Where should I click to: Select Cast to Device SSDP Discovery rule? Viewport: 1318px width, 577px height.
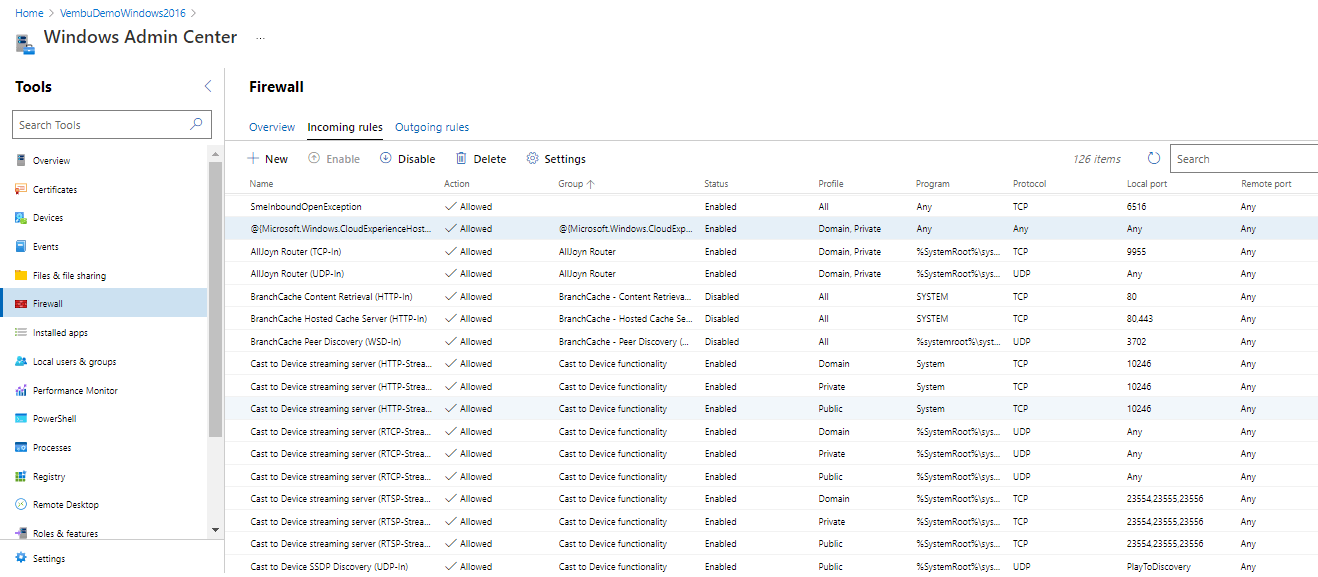click(771, 566)
